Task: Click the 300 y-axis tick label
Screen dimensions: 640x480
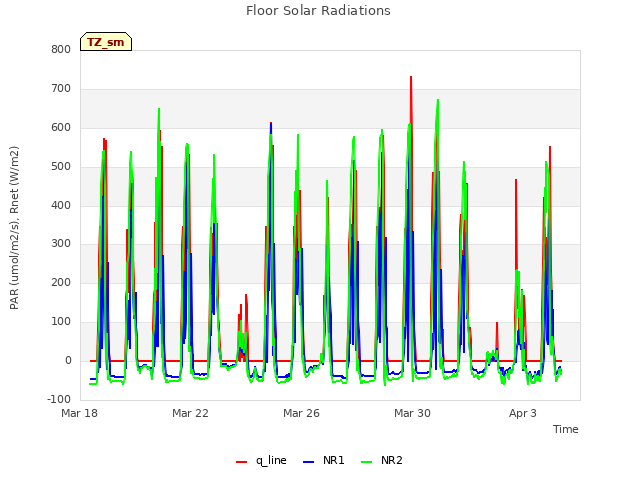Action: [x=61, y=244]
